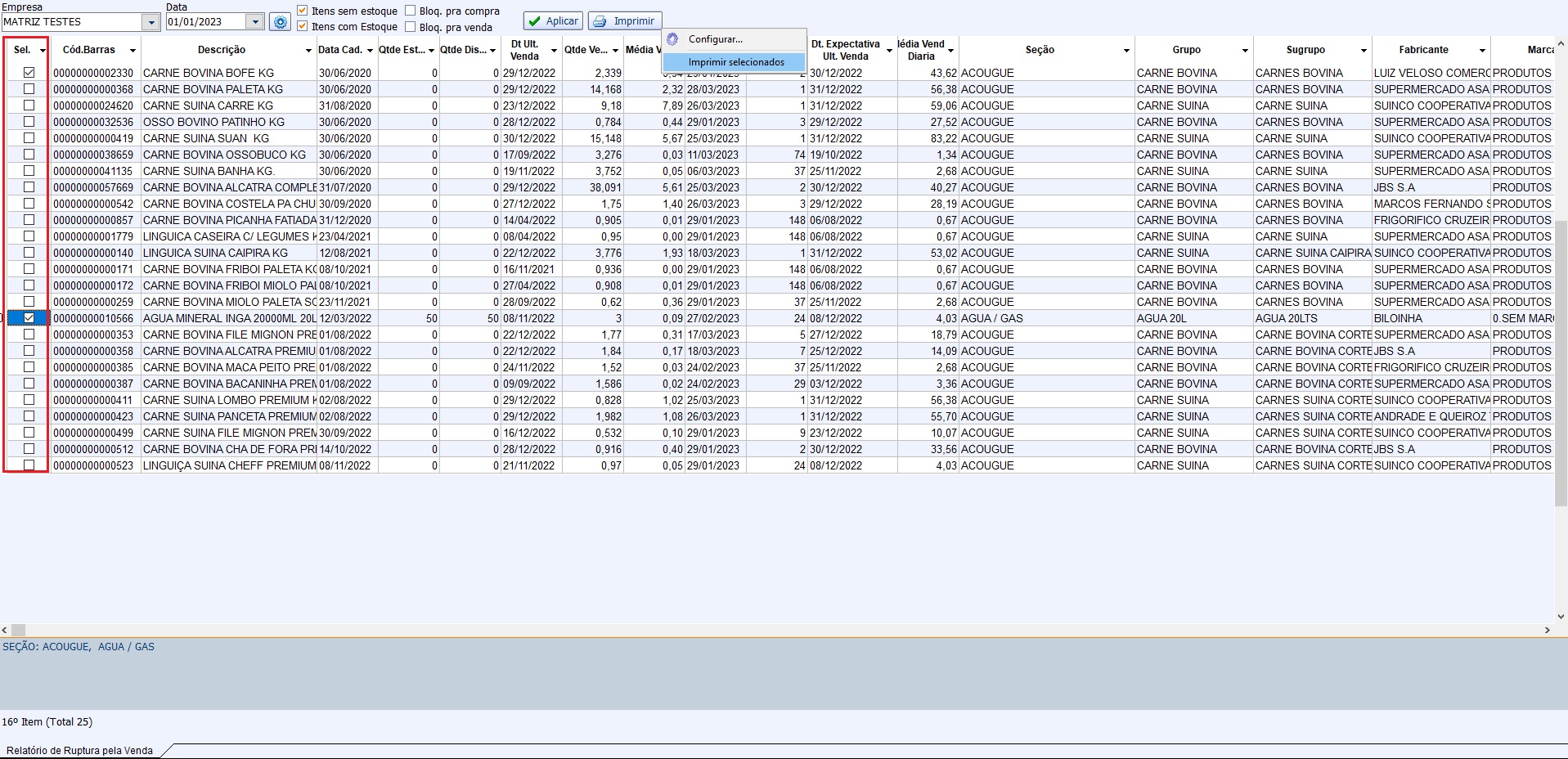This screenshot has width=1568, height=759.
Task: Click ANDRADE E QUEIROZ manufacturer cell
Action: 1430,416
